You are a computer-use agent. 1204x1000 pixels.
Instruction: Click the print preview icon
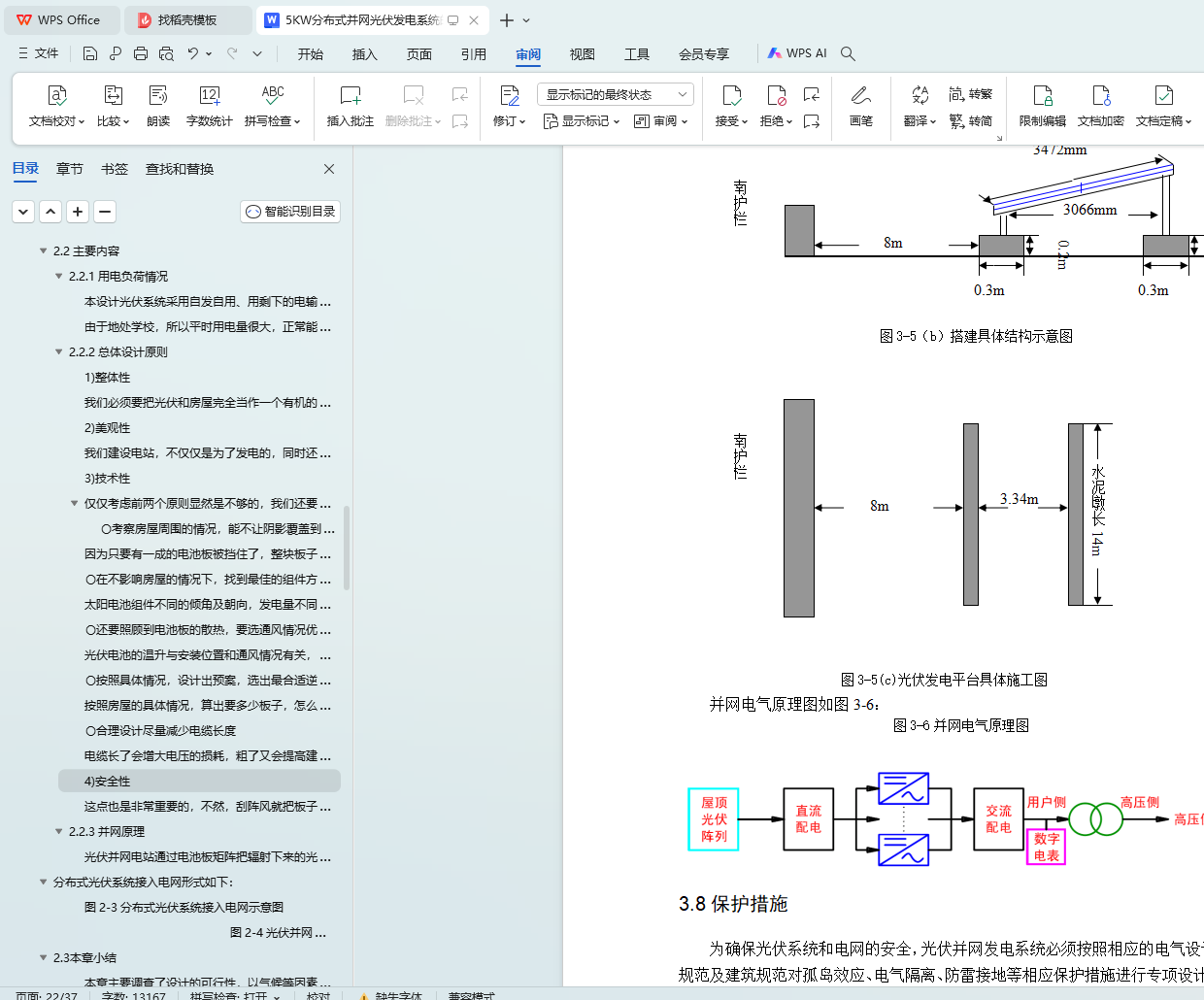click(166, 53)
